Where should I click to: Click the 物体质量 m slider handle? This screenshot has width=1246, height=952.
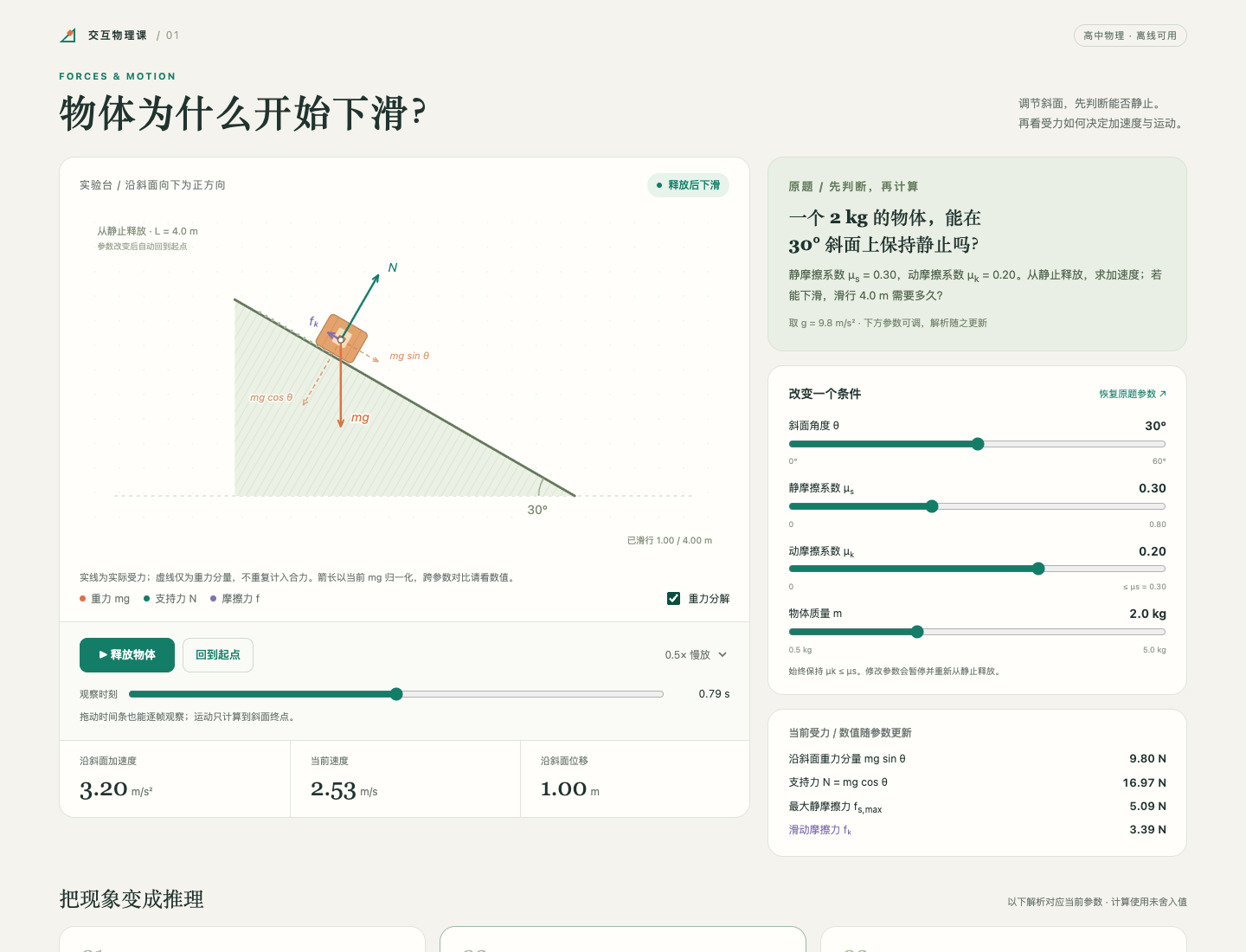917,632
